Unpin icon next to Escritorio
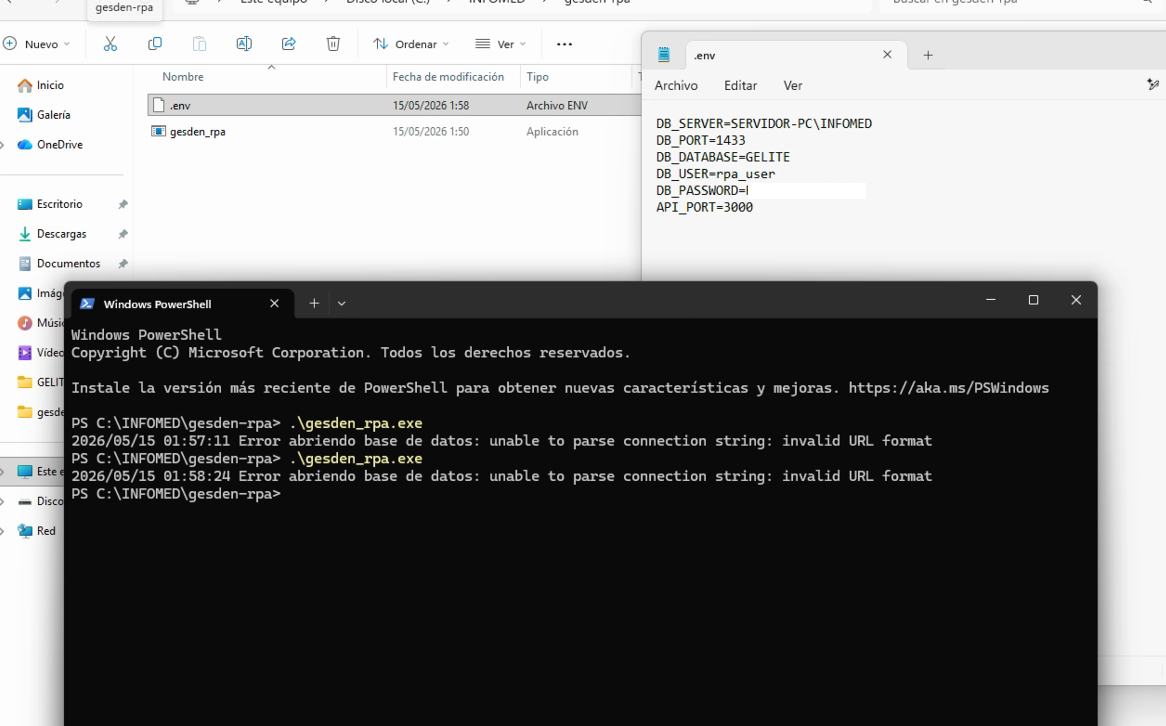The width and height of the screenshot is (1166, 726). (x=123, y=204)
